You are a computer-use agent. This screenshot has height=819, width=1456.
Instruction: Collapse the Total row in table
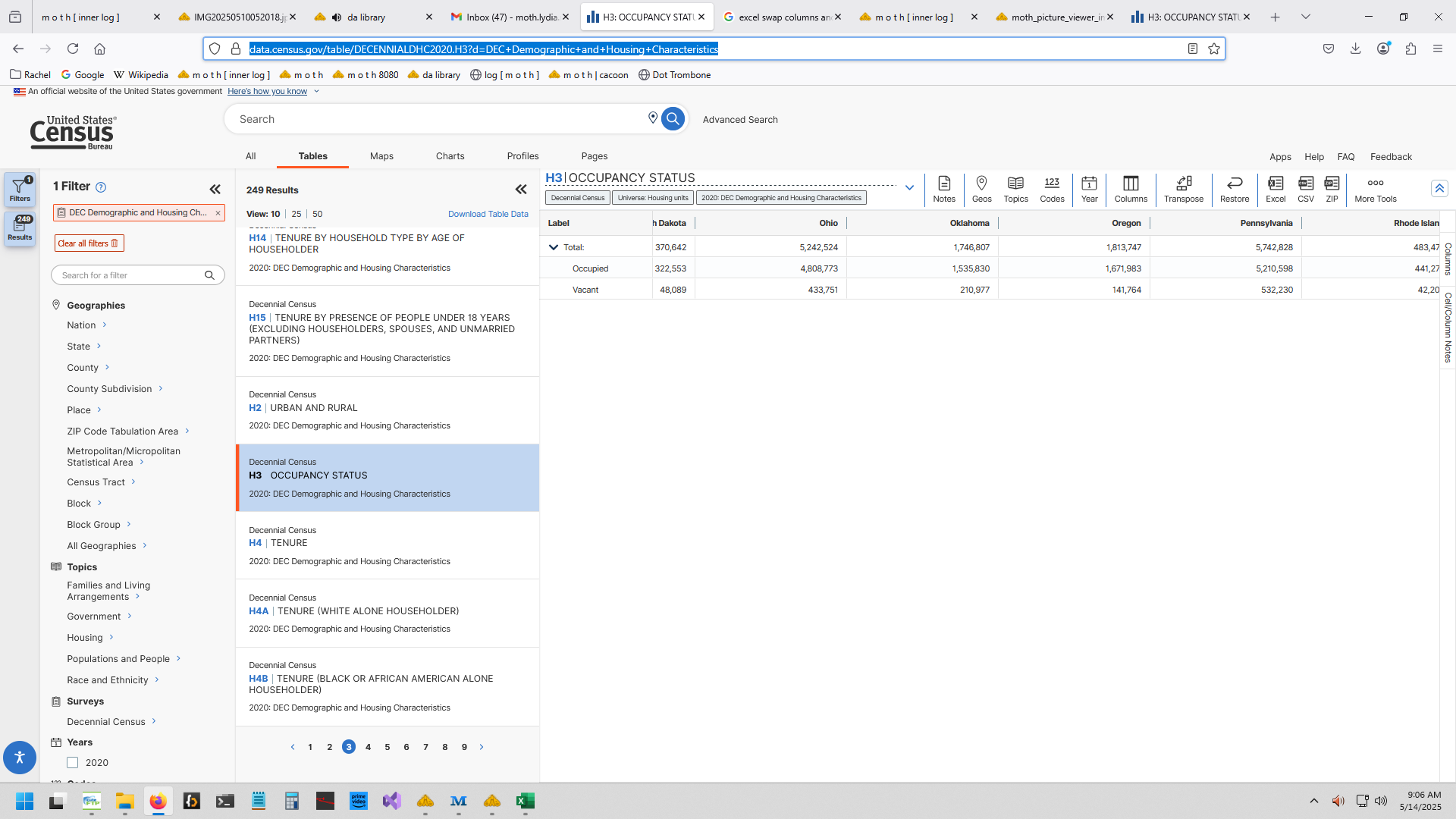[554, 247]
